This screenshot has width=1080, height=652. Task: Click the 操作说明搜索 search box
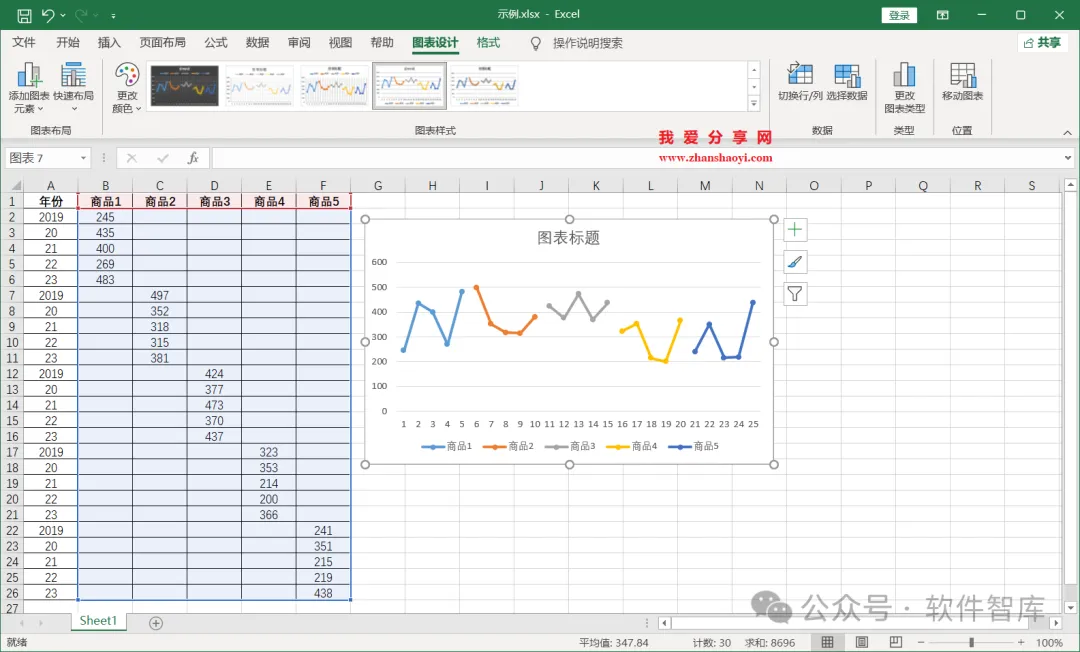coord(588,43)
